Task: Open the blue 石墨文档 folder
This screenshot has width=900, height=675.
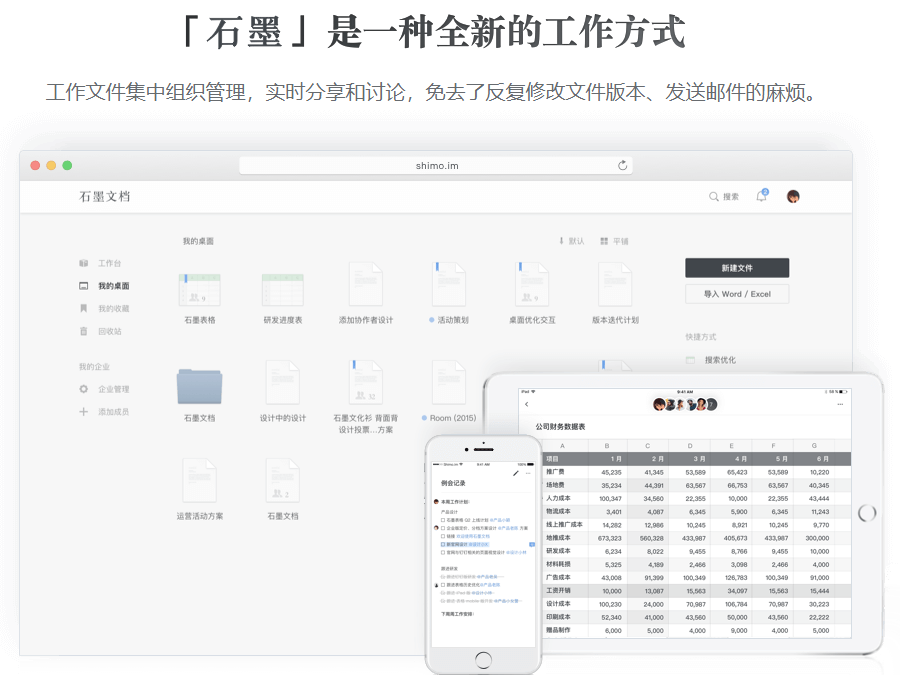Action: [199, 386]
